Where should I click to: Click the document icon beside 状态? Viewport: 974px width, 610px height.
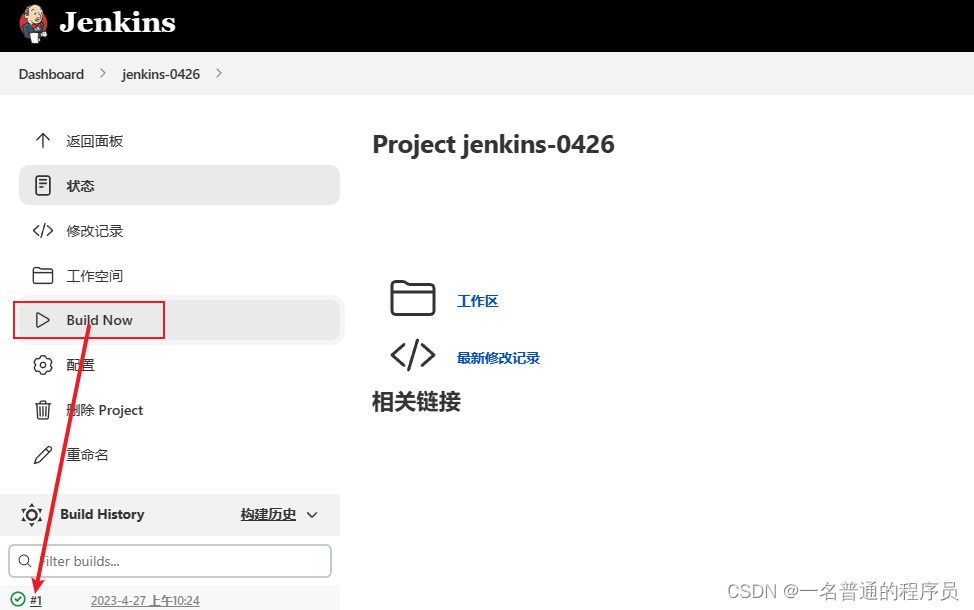[x=42, y=185]
